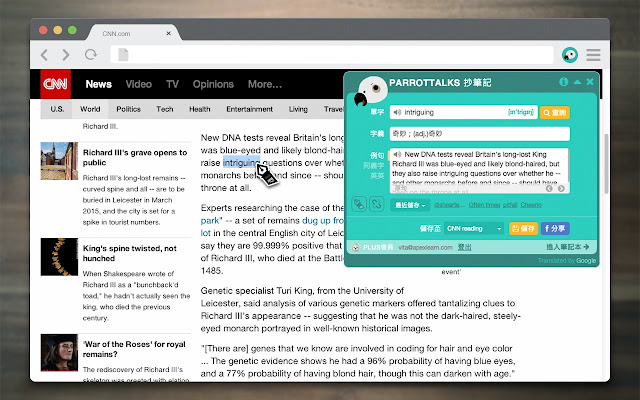Click the orange 查詢 search button
The image size is (640, 400).
[x=555, y=112]
